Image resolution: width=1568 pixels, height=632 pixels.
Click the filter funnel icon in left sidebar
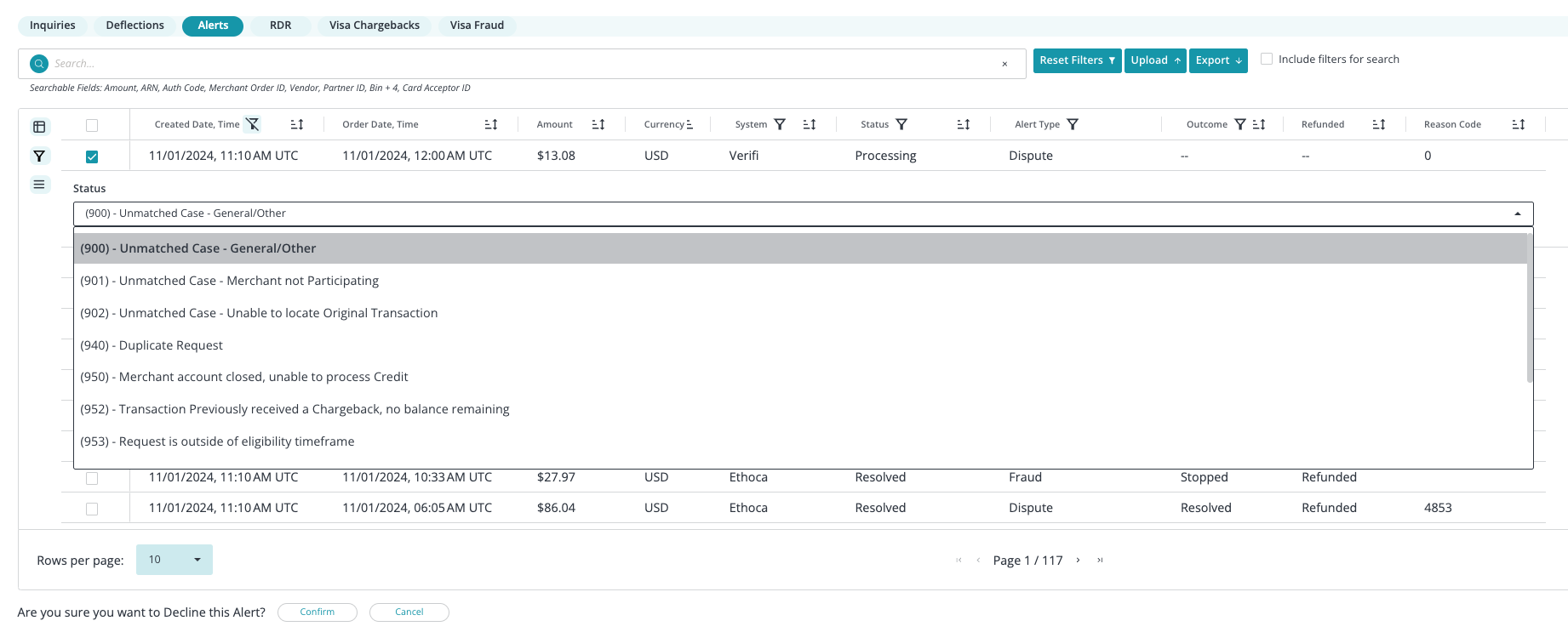(39, 156)
